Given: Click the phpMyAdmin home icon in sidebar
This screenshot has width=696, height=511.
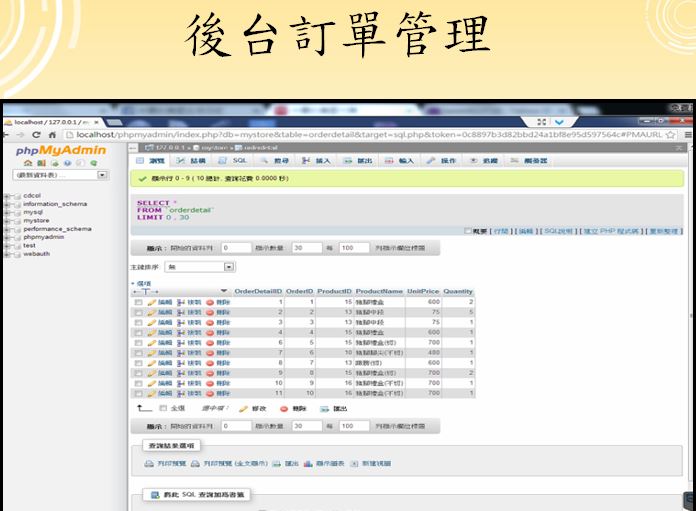Looking at the screenshot, I should pyautogui.click(x=26, y=162).
